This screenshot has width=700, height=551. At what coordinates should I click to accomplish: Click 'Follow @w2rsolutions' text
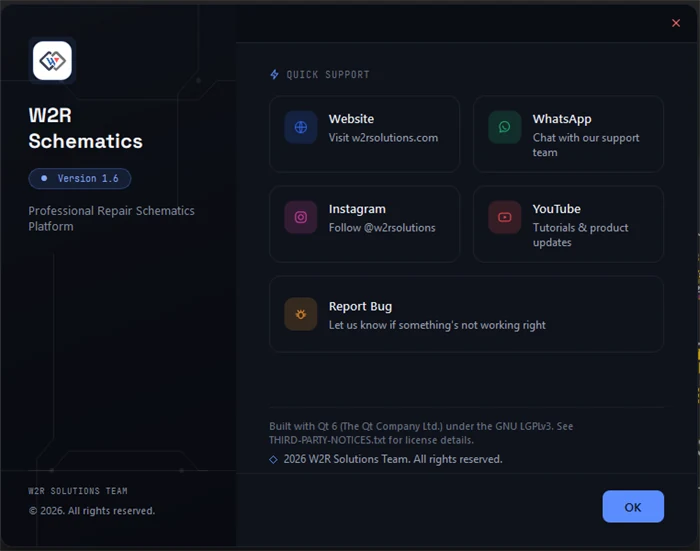click(382, 228)
